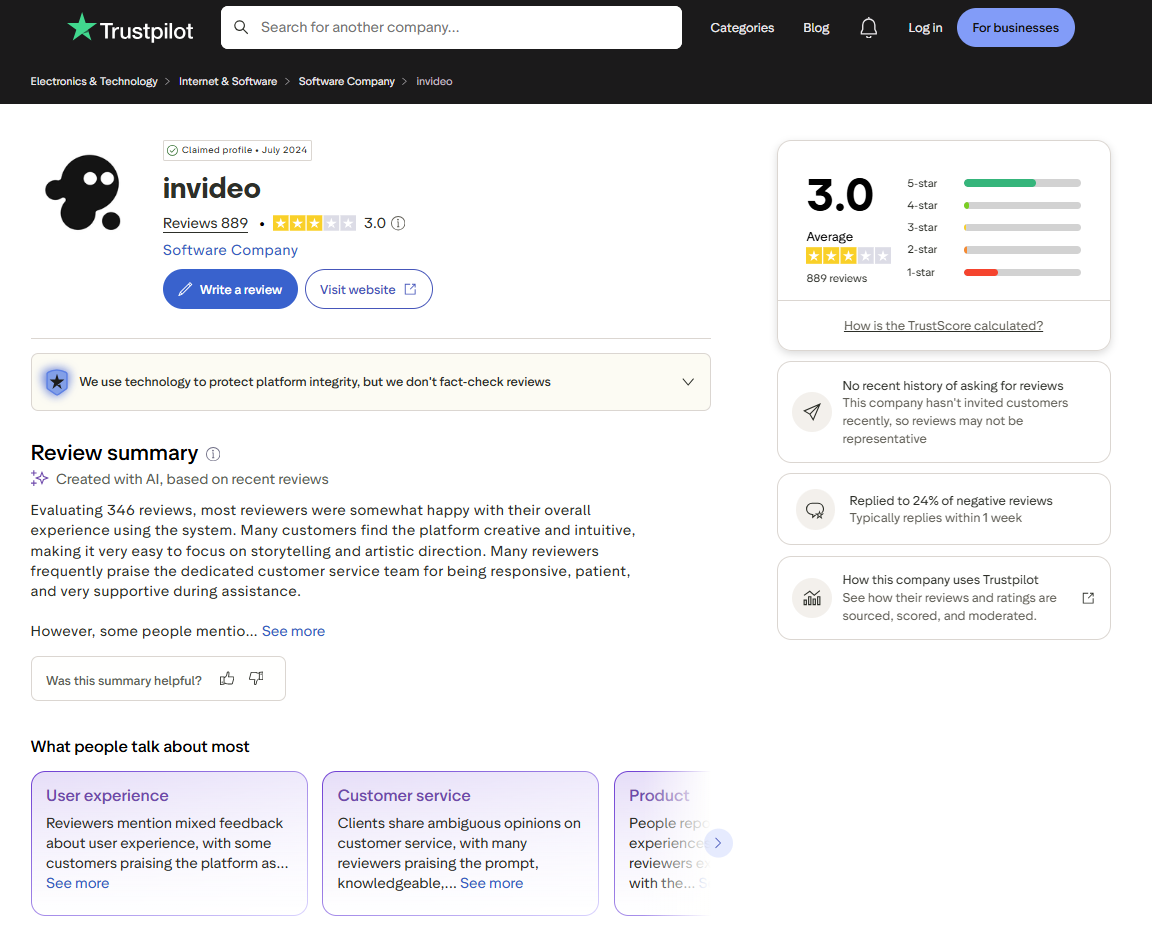Click the For businesses button
The image size is (1152, 938).
[1015, 28]
